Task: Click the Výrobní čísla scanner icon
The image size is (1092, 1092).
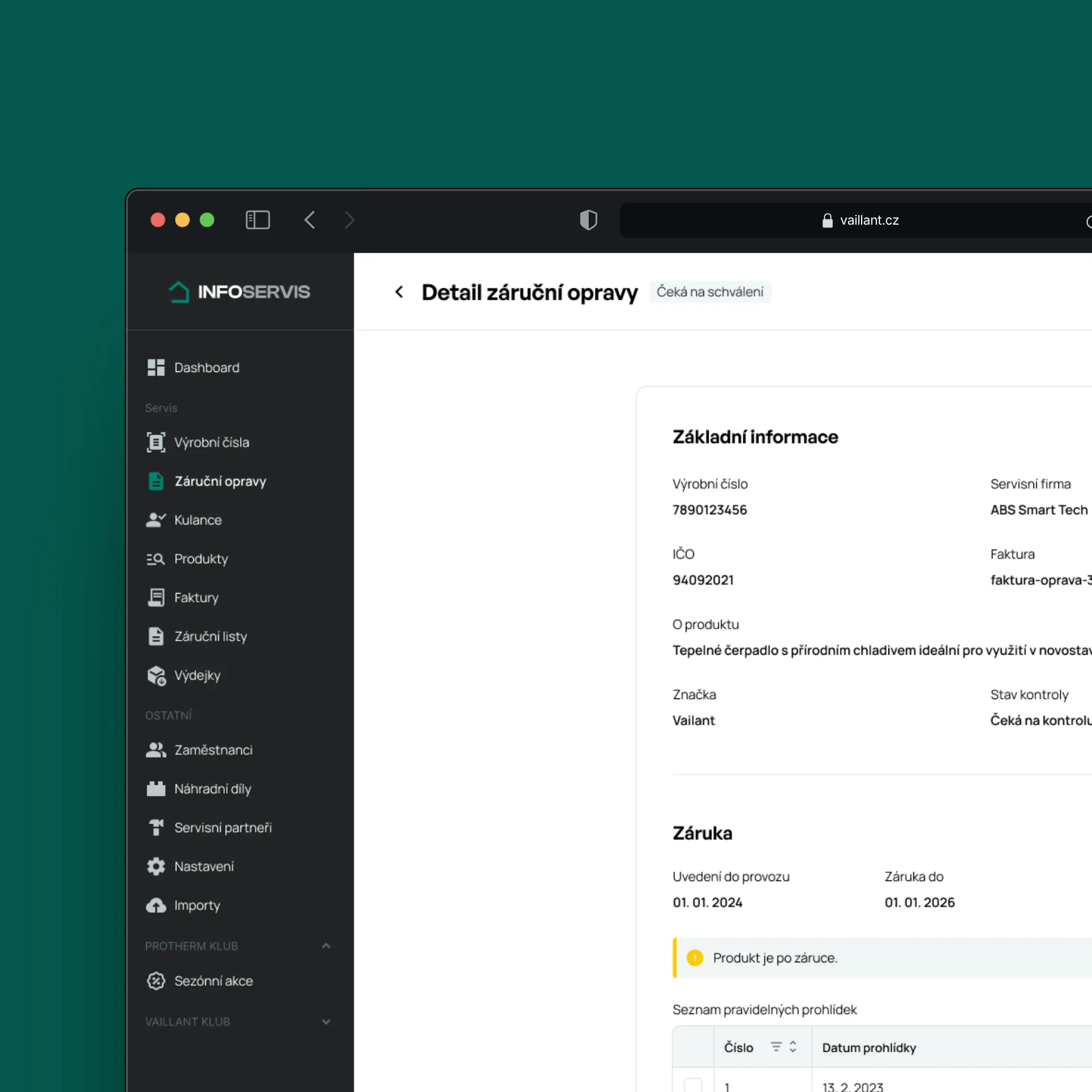Action: point(156,442)
